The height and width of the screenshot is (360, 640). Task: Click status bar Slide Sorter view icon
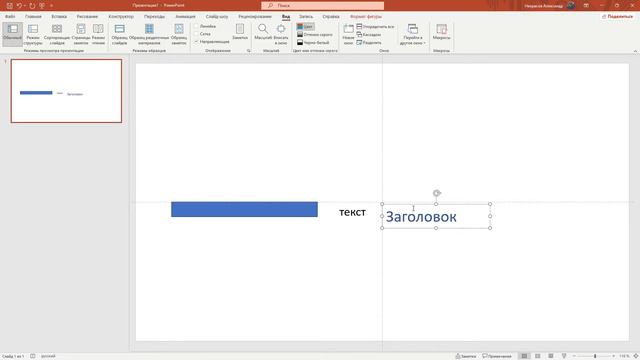click(538, 356)
